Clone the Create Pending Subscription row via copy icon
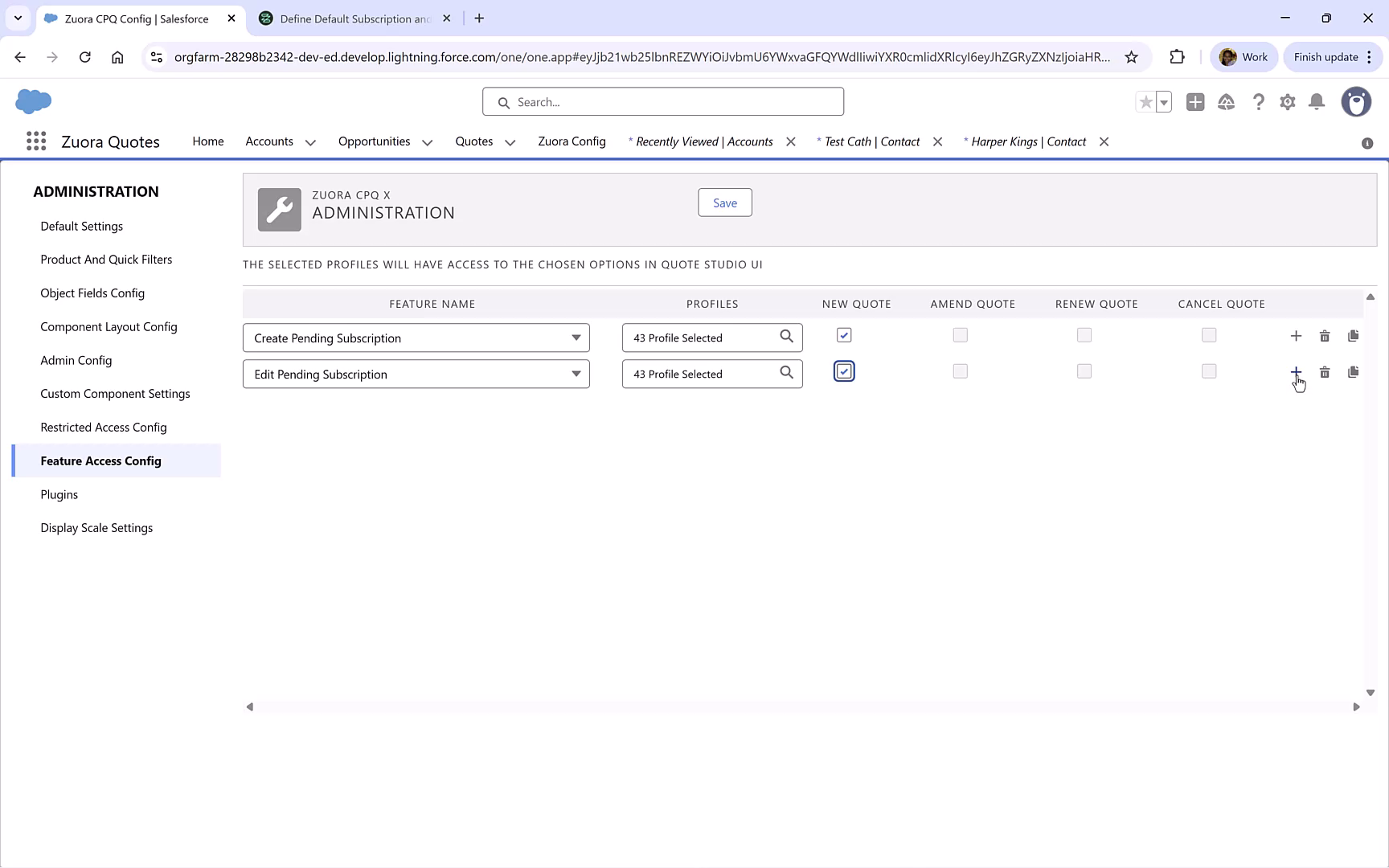Image resolution: width=1389 pixels, height=868 pixels. click(x=1354, y=335)
